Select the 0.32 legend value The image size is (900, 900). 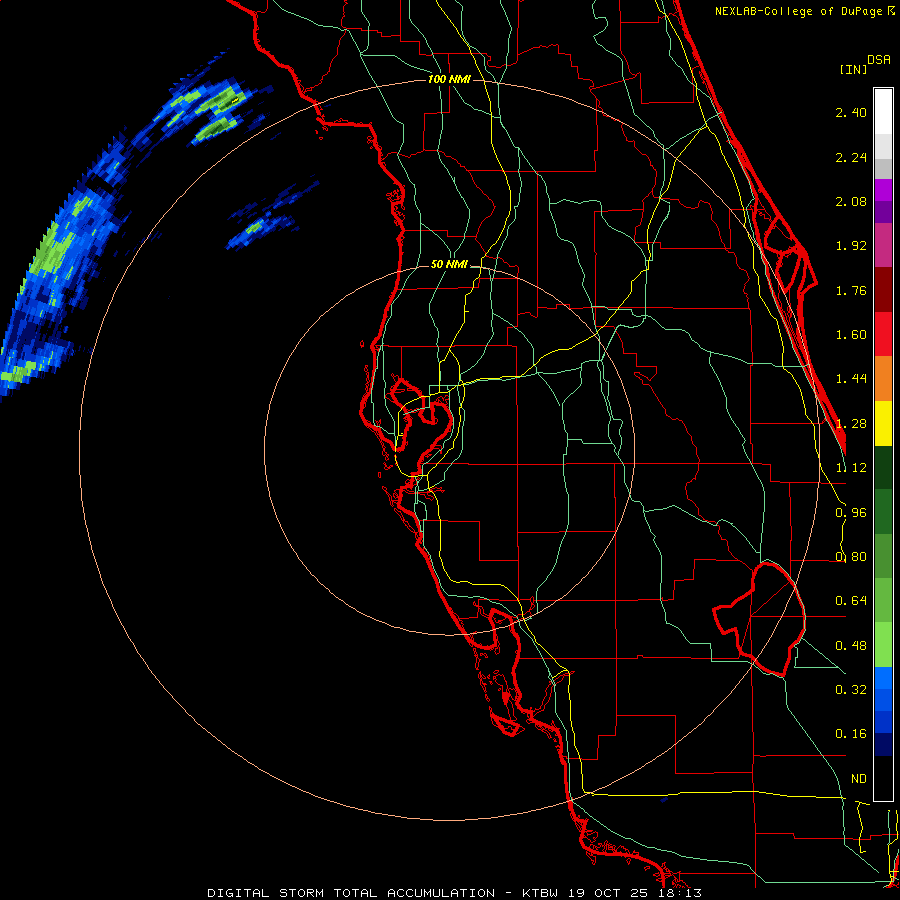851,690
